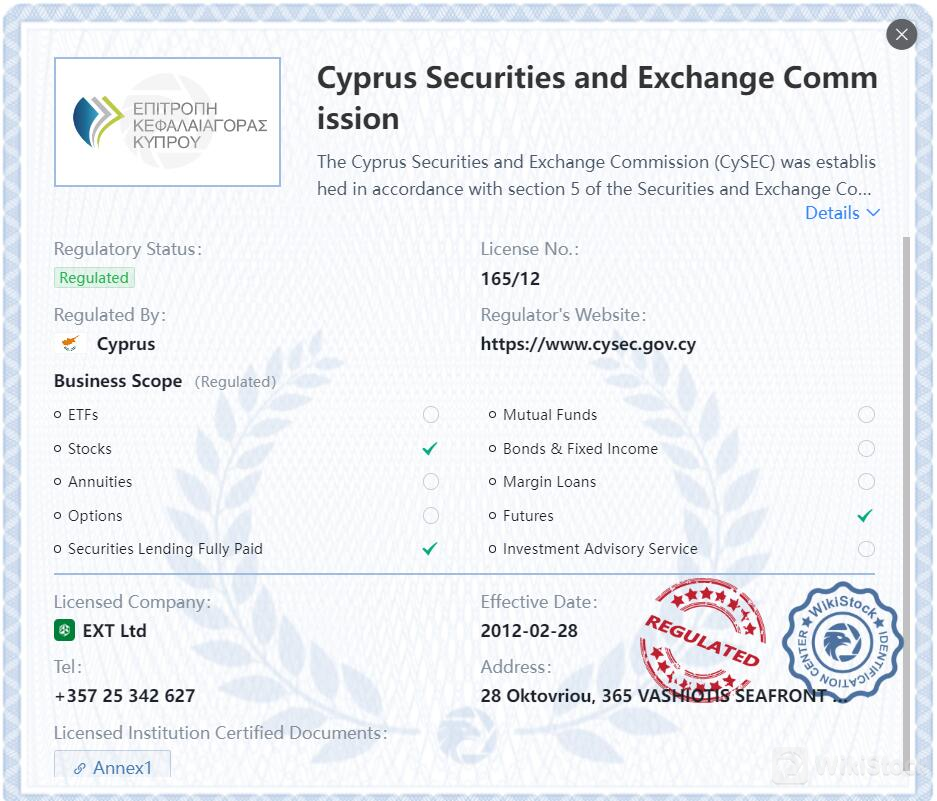Toggle the Options scope indicator
This screenshot has height=801, width=937.
431,515
